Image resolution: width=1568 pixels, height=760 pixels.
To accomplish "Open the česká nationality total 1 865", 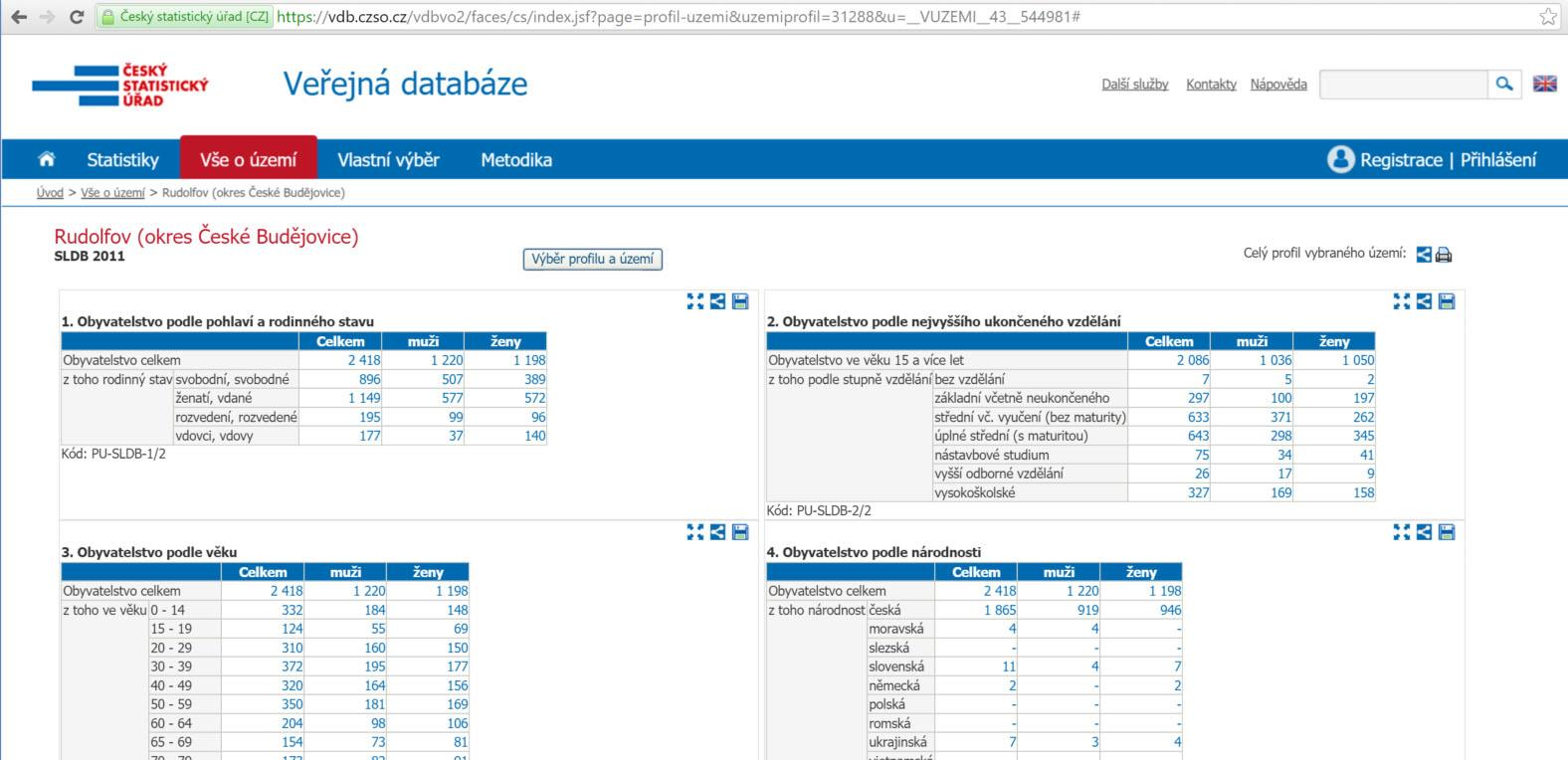I will 1000,610.
